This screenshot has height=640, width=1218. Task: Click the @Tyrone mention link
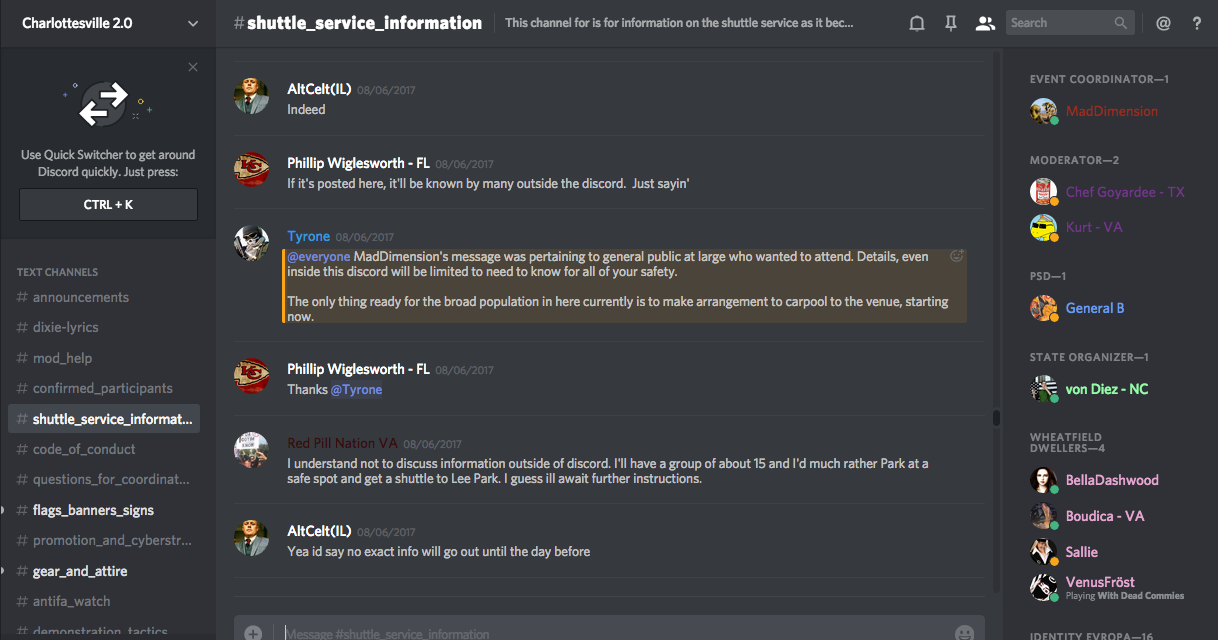(x=357, y=389)
